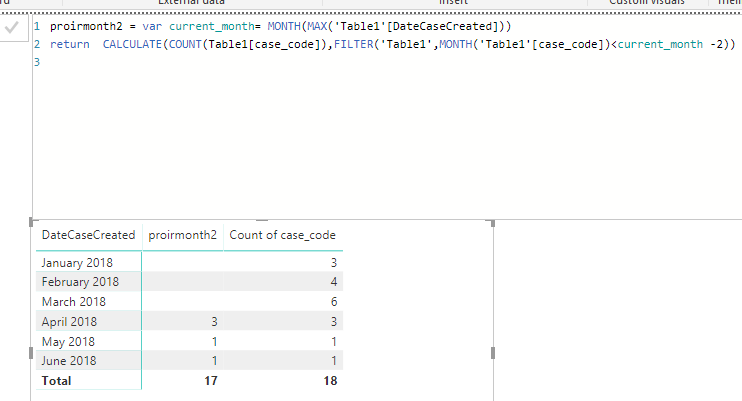Image resolution: width=742 pixels, height=401 pixels.
Task: Click the proirmonth2 total value 17
Action: 211,381
